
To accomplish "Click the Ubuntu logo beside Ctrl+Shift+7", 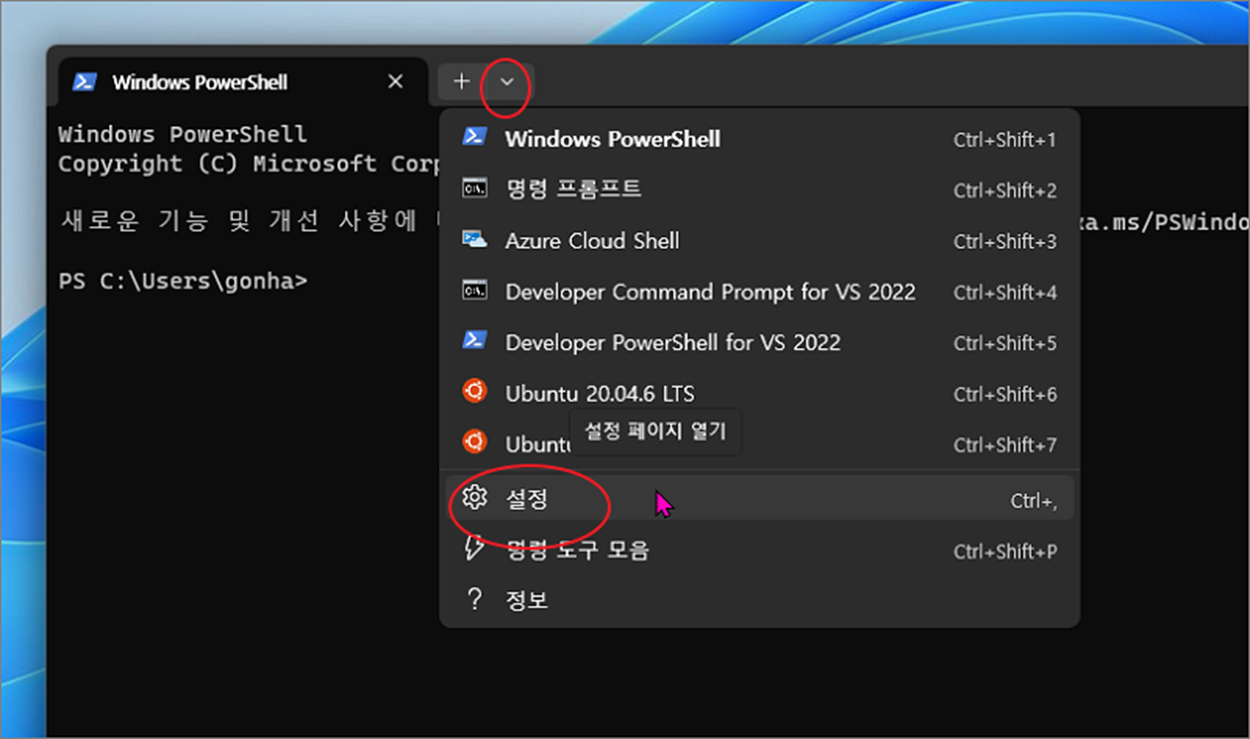I will coord(475,441).
